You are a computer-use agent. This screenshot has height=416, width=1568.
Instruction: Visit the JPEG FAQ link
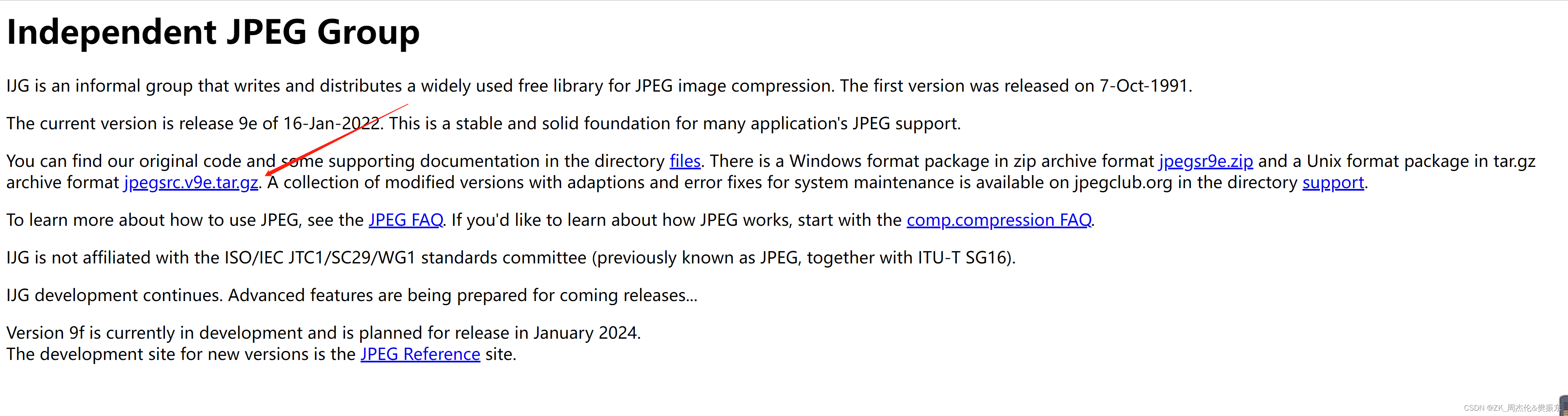pos(405,220)
